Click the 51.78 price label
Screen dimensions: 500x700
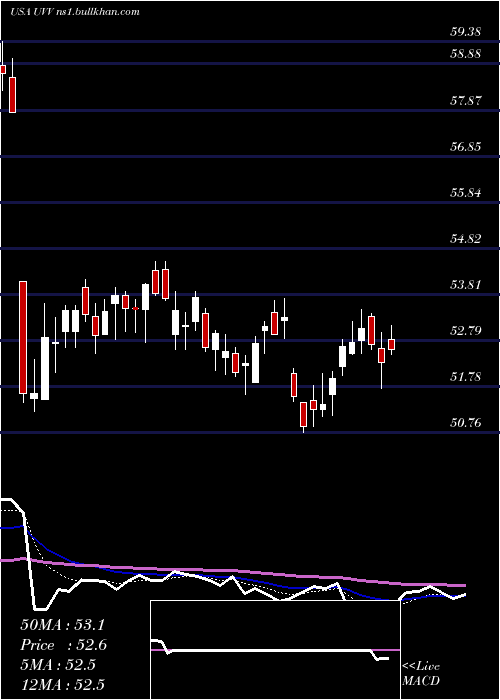pyautogui.click(x=465, y=376)
